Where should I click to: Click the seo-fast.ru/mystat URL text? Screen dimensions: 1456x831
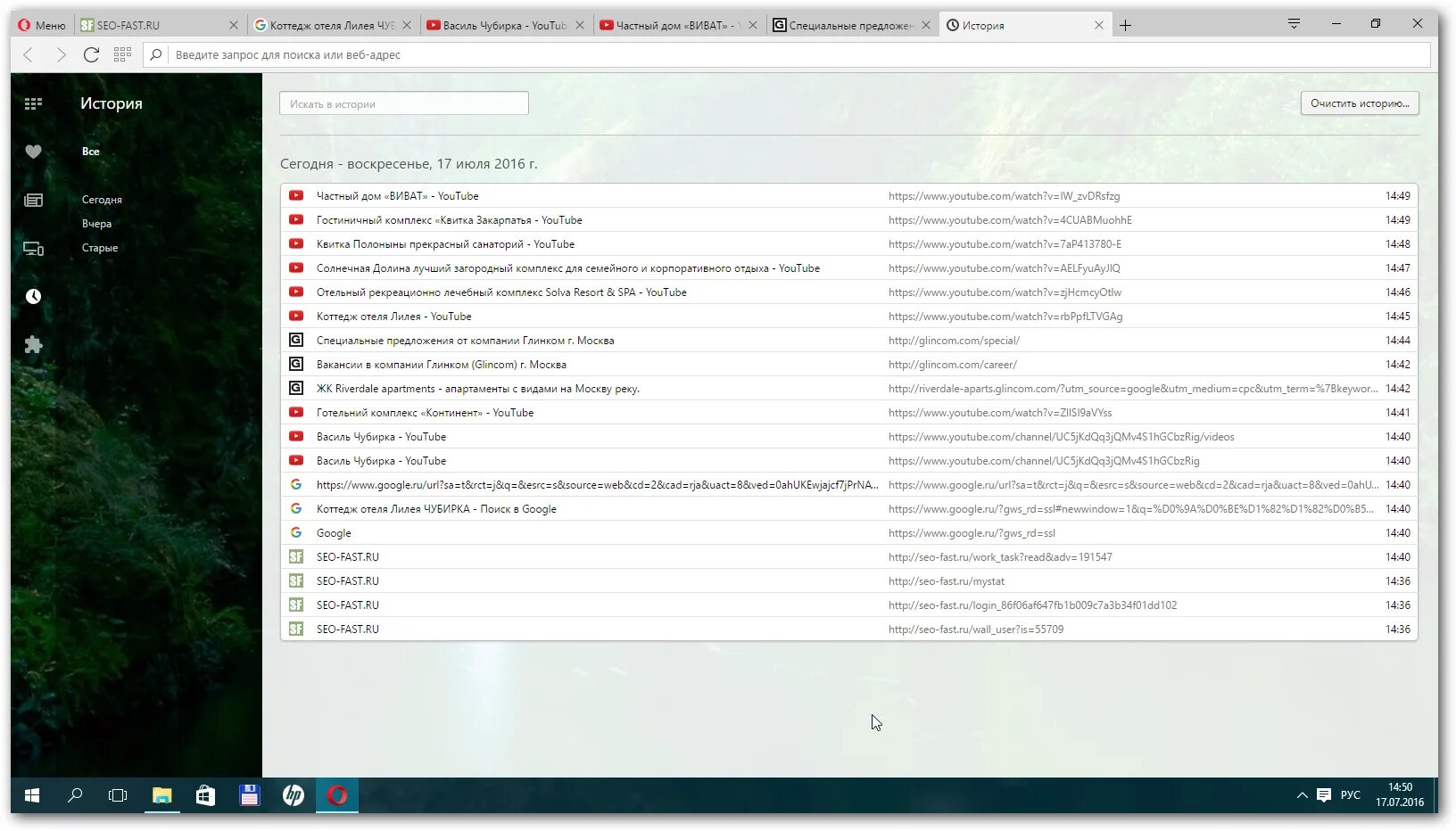click(x=946, y=581)
